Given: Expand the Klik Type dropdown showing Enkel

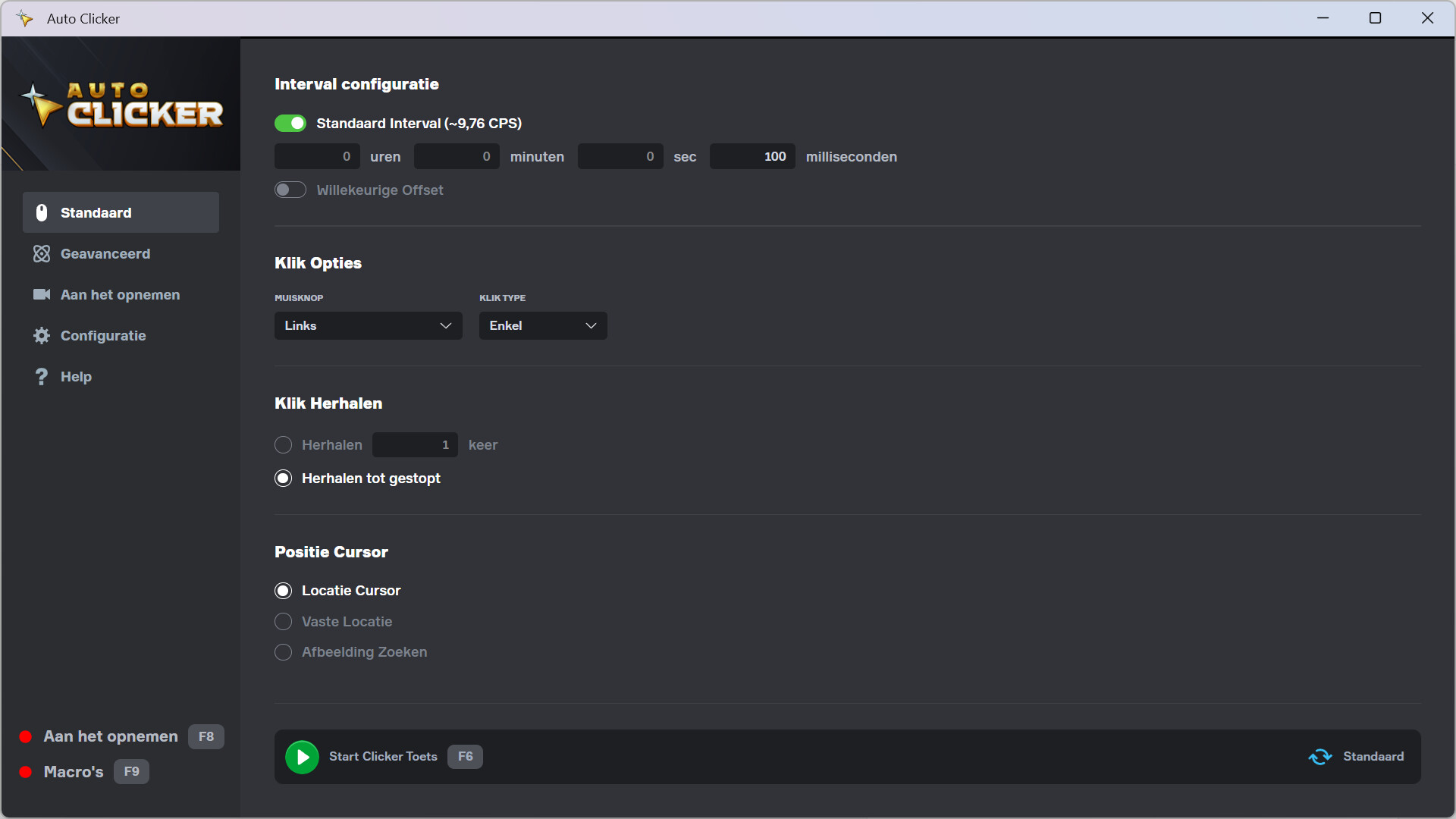Looking at the screenshot, I should [x=542, y=325].
